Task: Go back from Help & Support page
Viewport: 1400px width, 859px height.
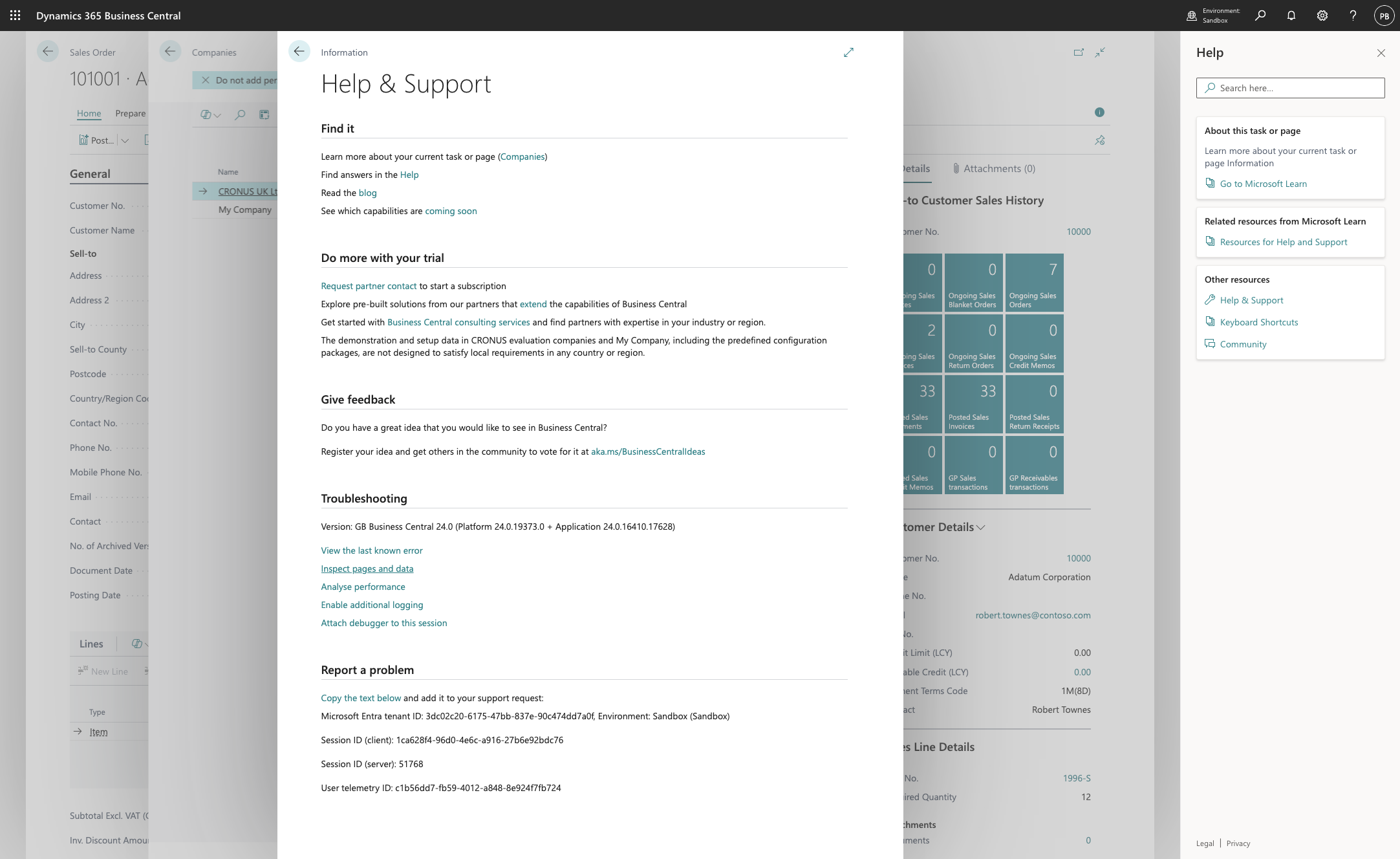Action: coord(299,52)
